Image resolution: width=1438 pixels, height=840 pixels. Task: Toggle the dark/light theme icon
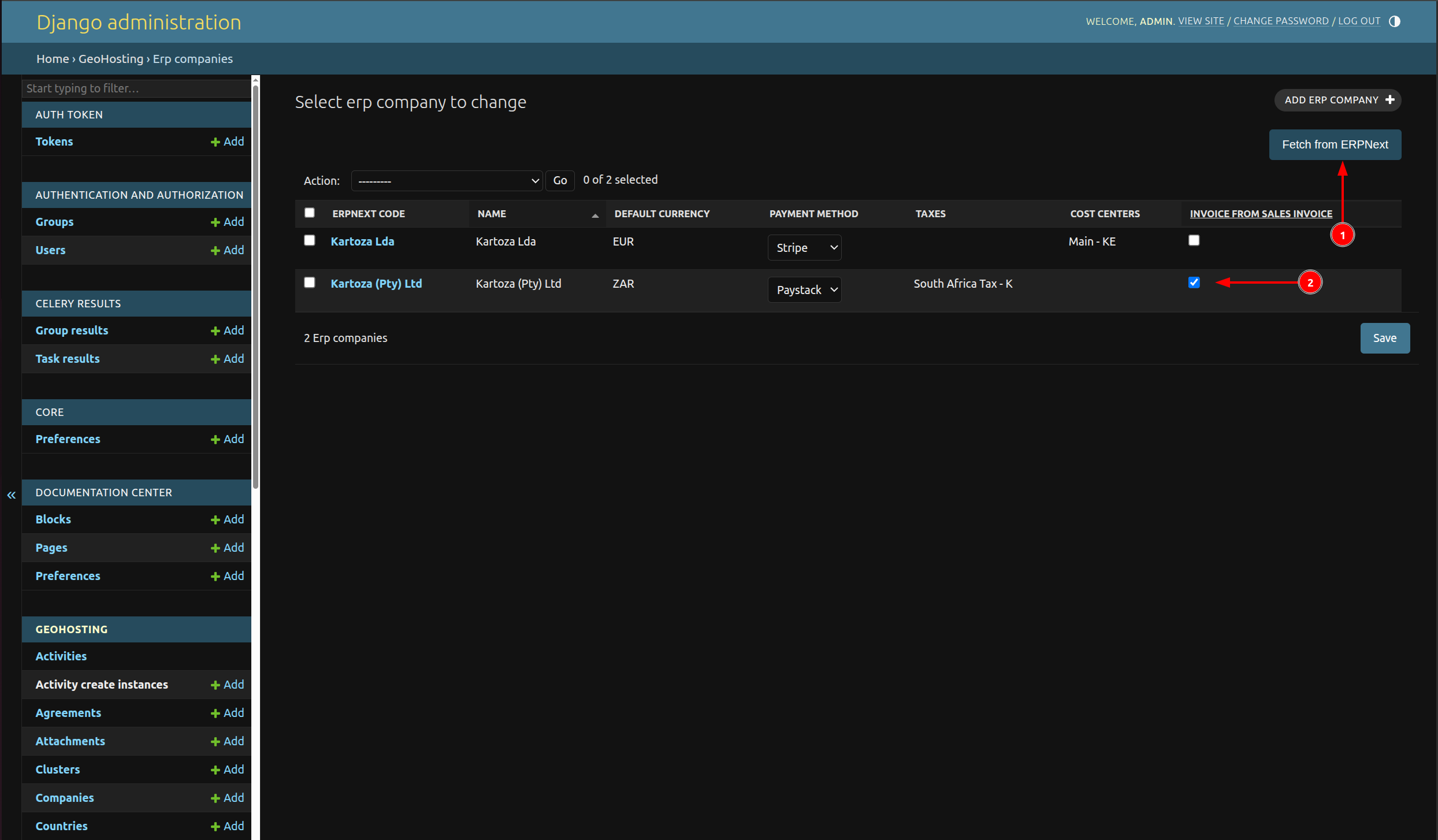(1394, 21)
